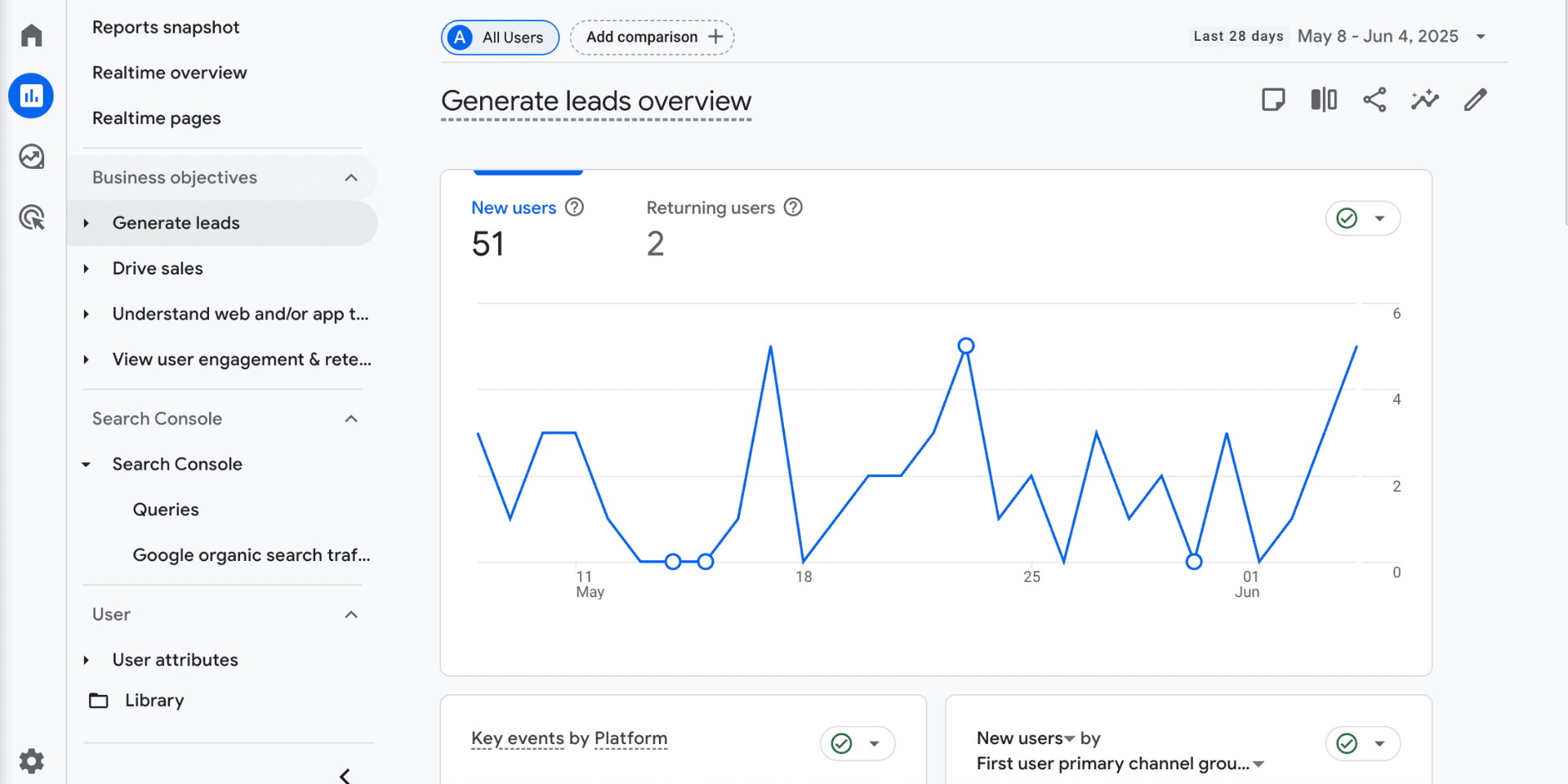
Task: Click the peak data point on the chart
Action: point(966,345)
